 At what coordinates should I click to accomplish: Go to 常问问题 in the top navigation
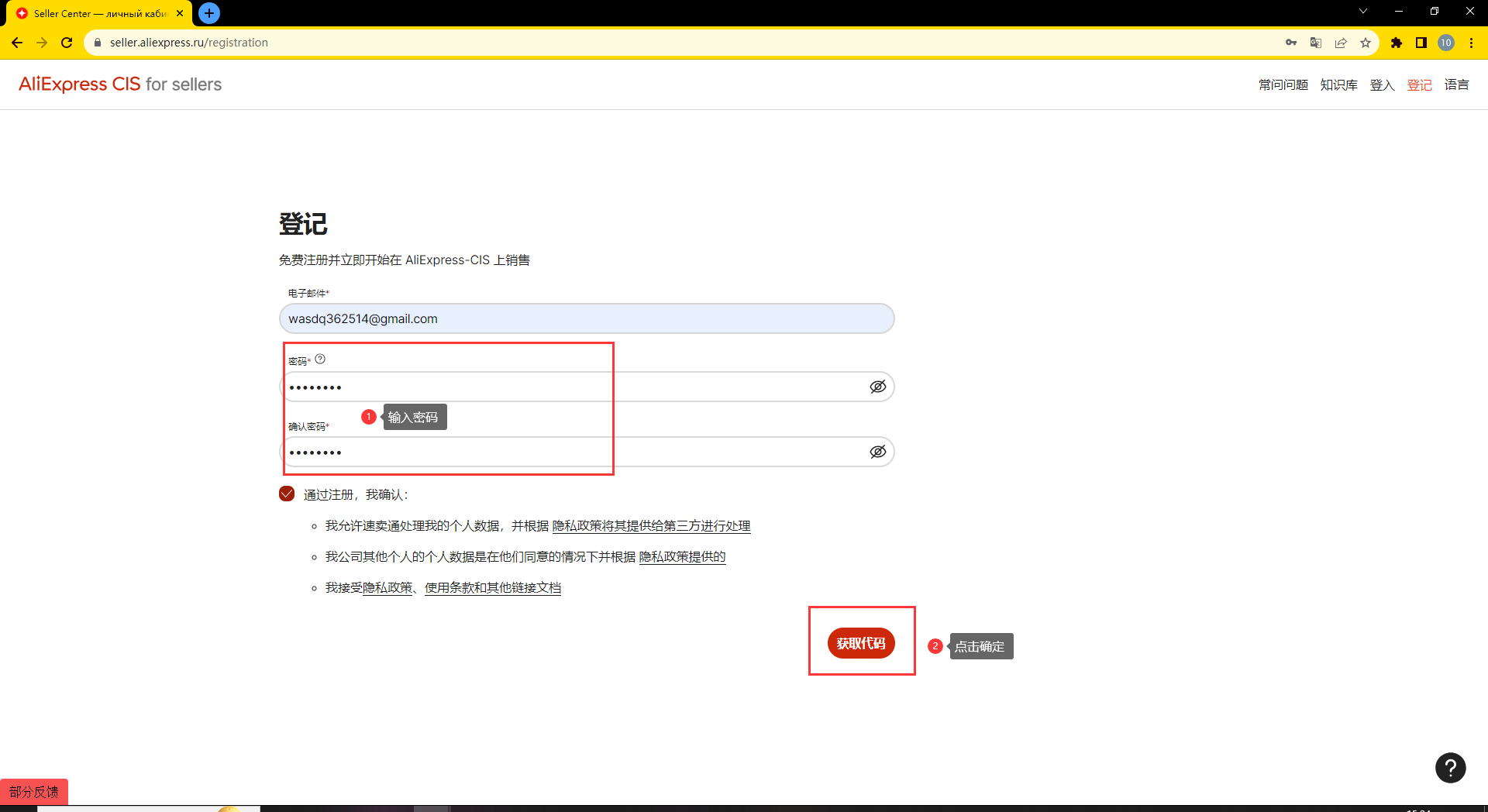pos(1283,85)
